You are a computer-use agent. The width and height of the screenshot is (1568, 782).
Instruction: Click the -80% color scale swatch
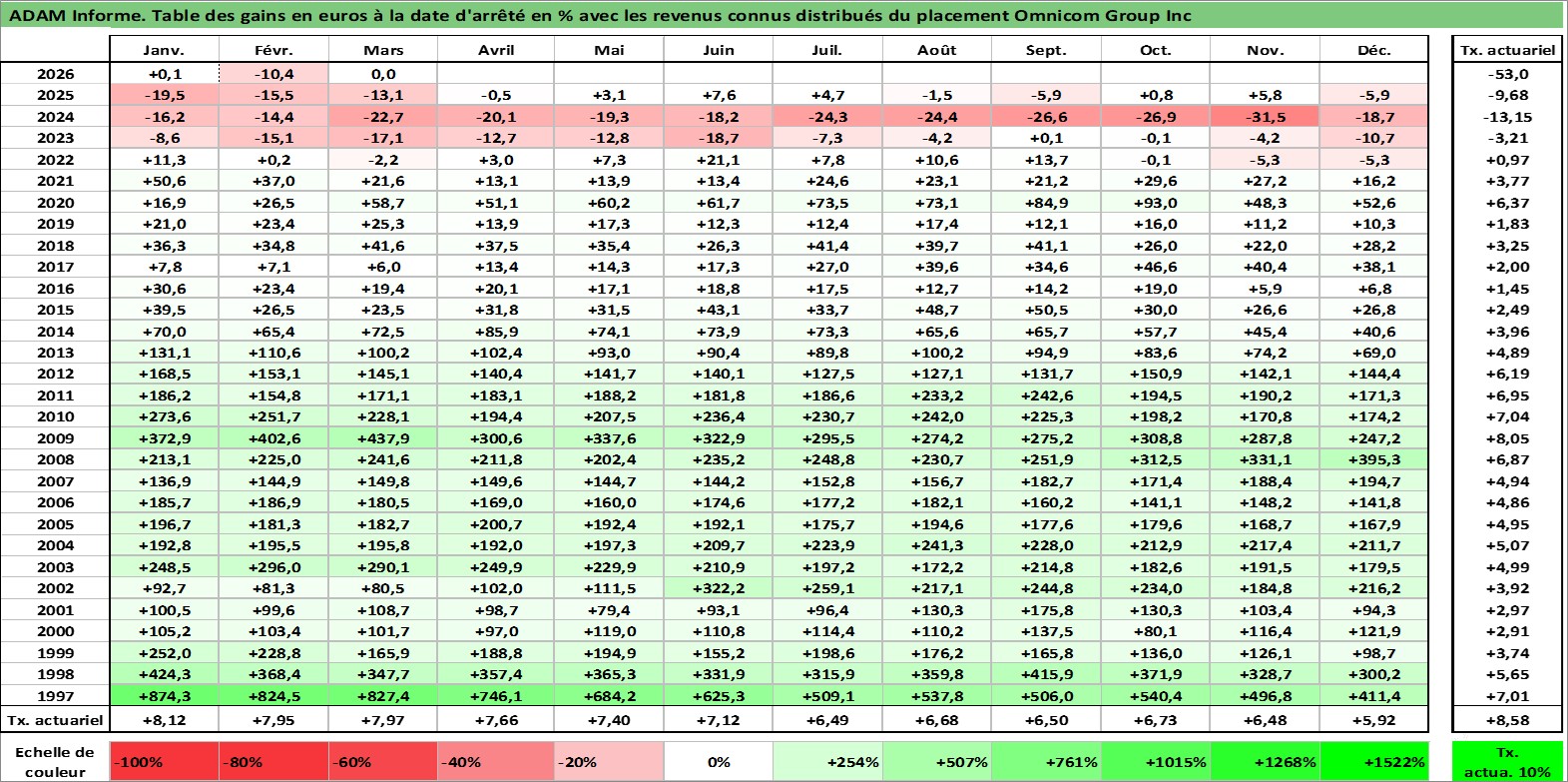click(273, 761)
